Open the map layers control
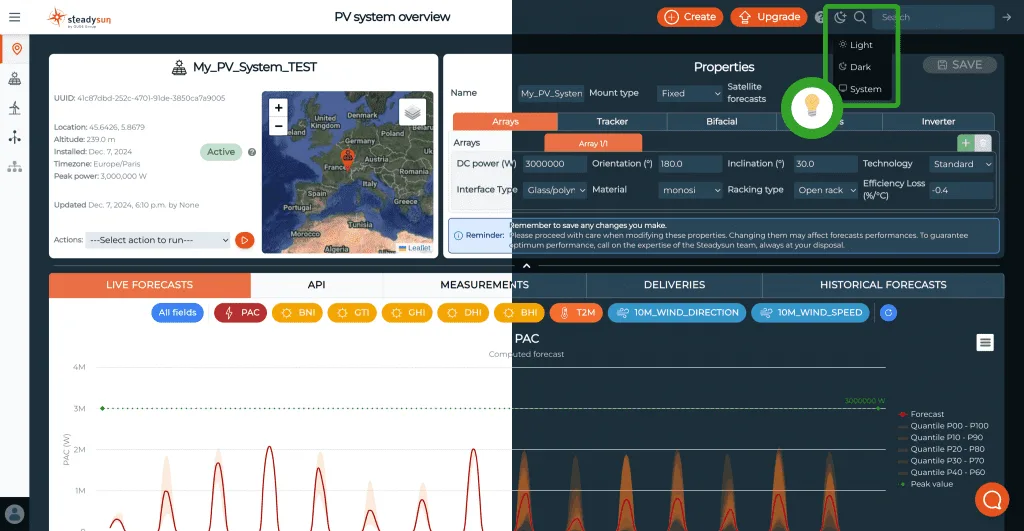Screen dimensions: 1024x531 tap(412, 112)
